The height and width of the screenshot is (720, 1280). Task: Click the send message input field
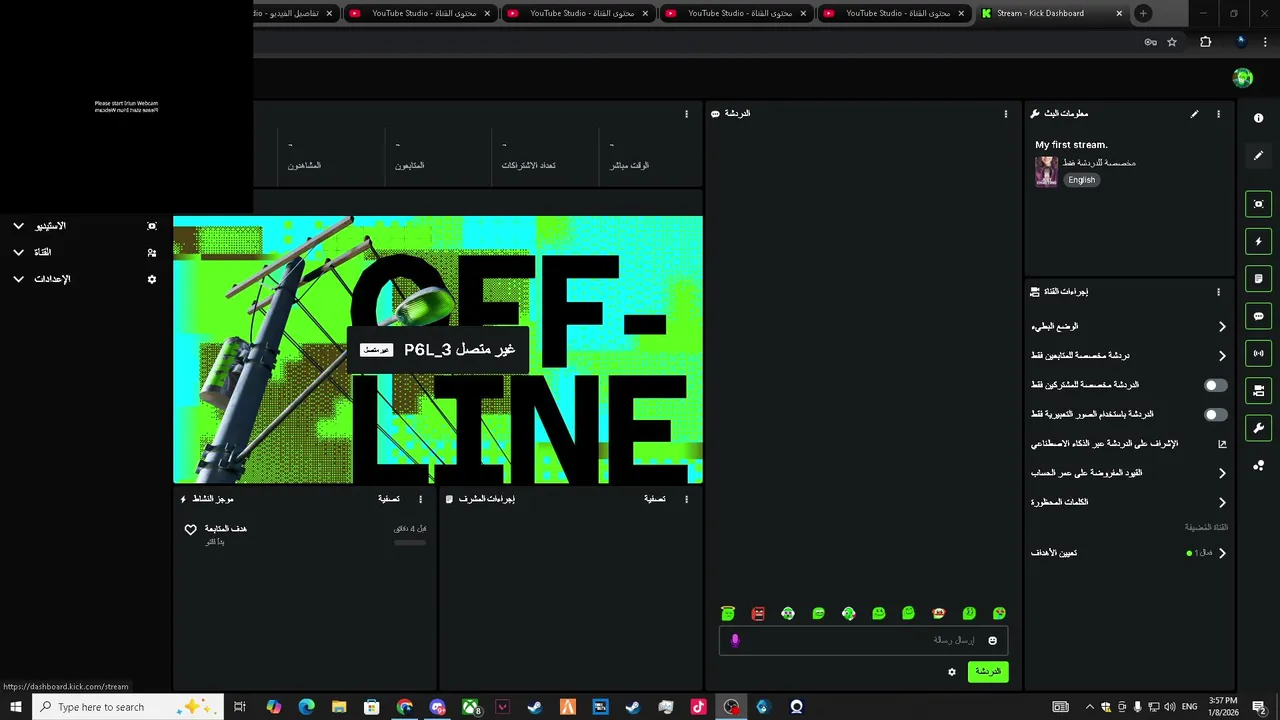[864, 641]
